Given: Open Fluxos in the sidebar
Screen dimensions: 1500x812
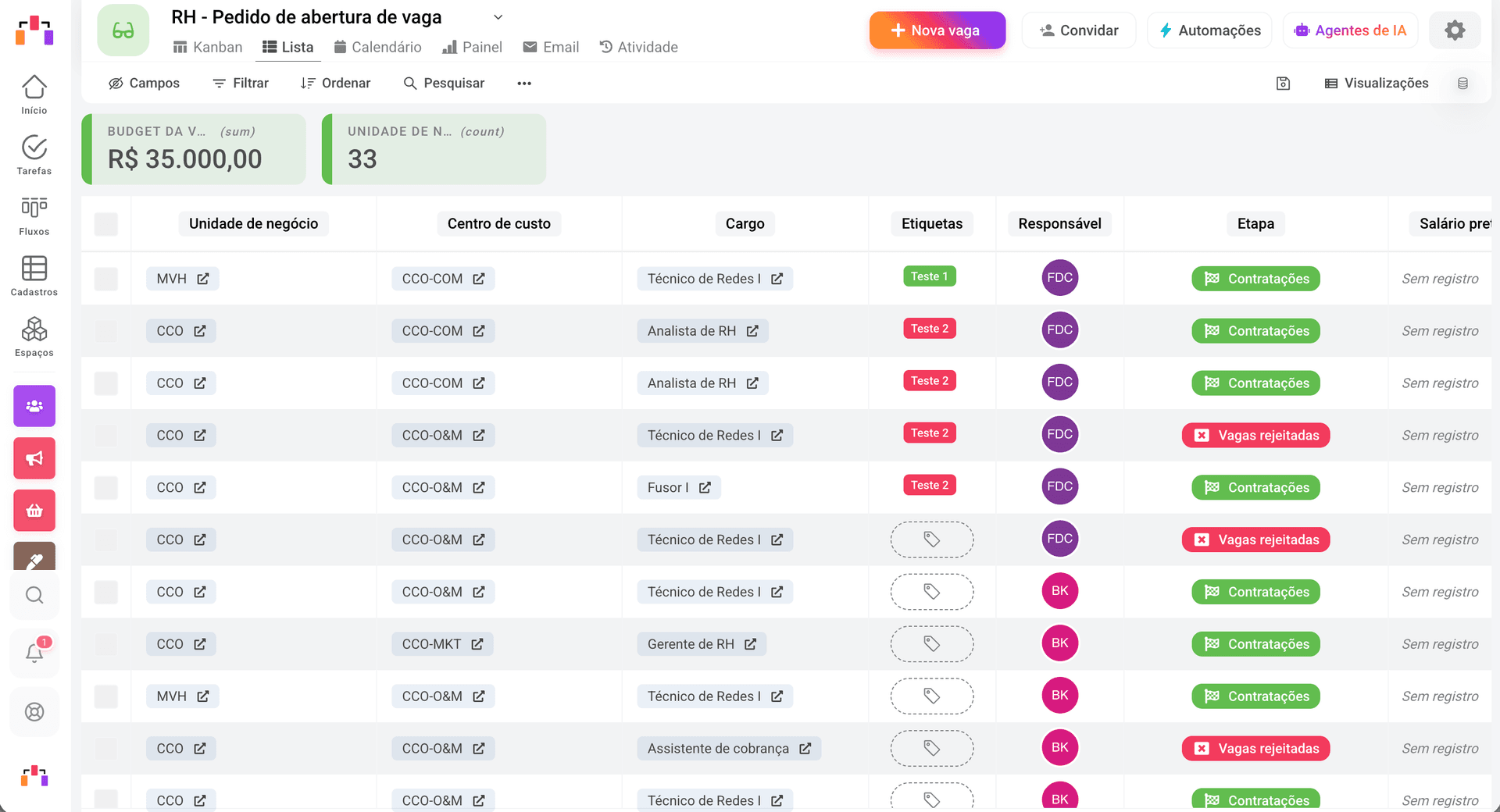Looking at the screenshot, I should point(34,215).
